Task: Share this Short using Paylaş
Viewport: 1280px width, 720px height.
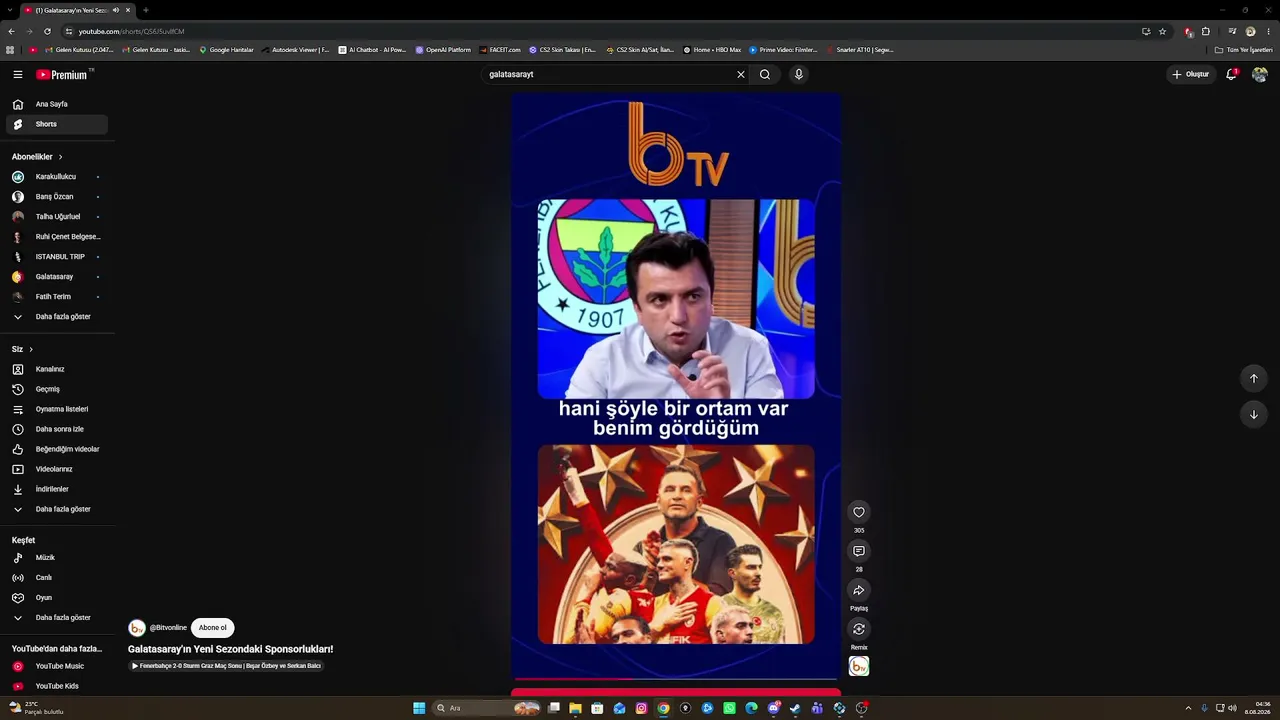Action: (x=859, y=590)
